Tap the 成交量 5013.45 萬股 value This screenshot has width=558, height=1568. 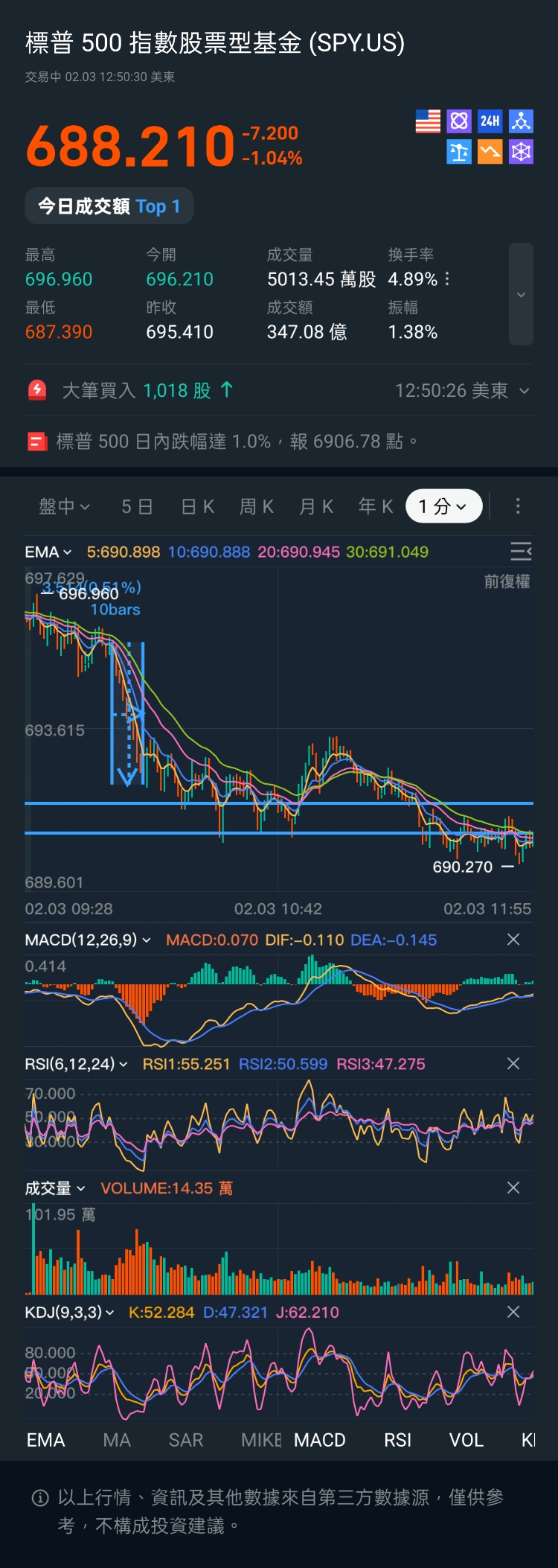click(x=321, y=279)
